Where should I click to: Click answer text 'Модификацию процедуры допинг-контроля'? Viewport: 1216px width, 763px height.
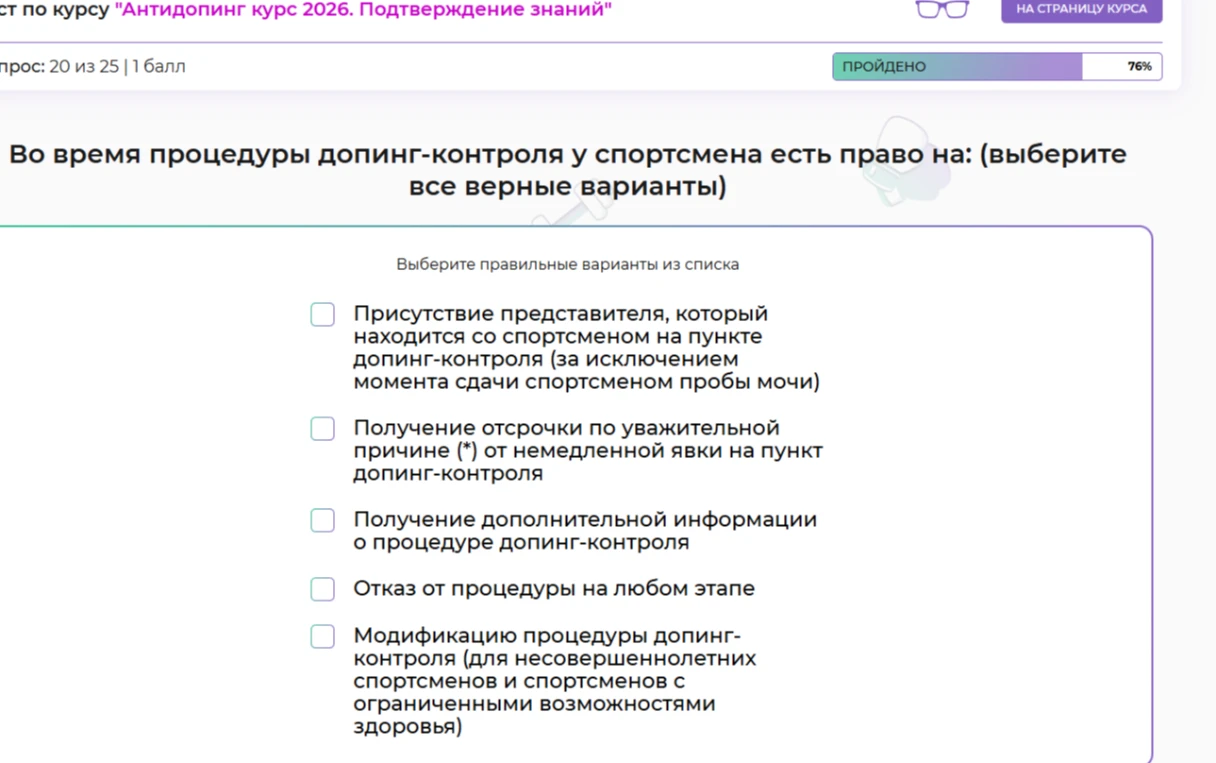click(555, 682)
